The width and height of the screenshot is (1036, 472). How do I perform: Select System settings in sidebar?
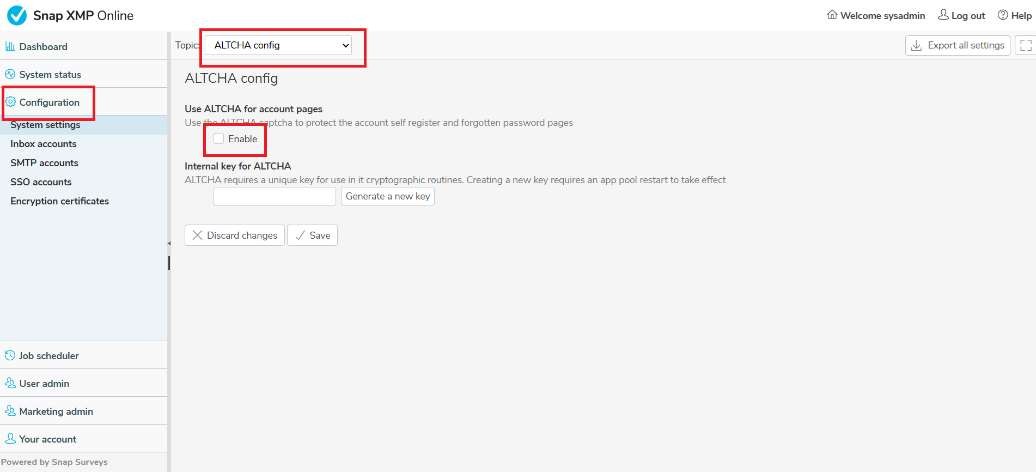pos(45,125)
